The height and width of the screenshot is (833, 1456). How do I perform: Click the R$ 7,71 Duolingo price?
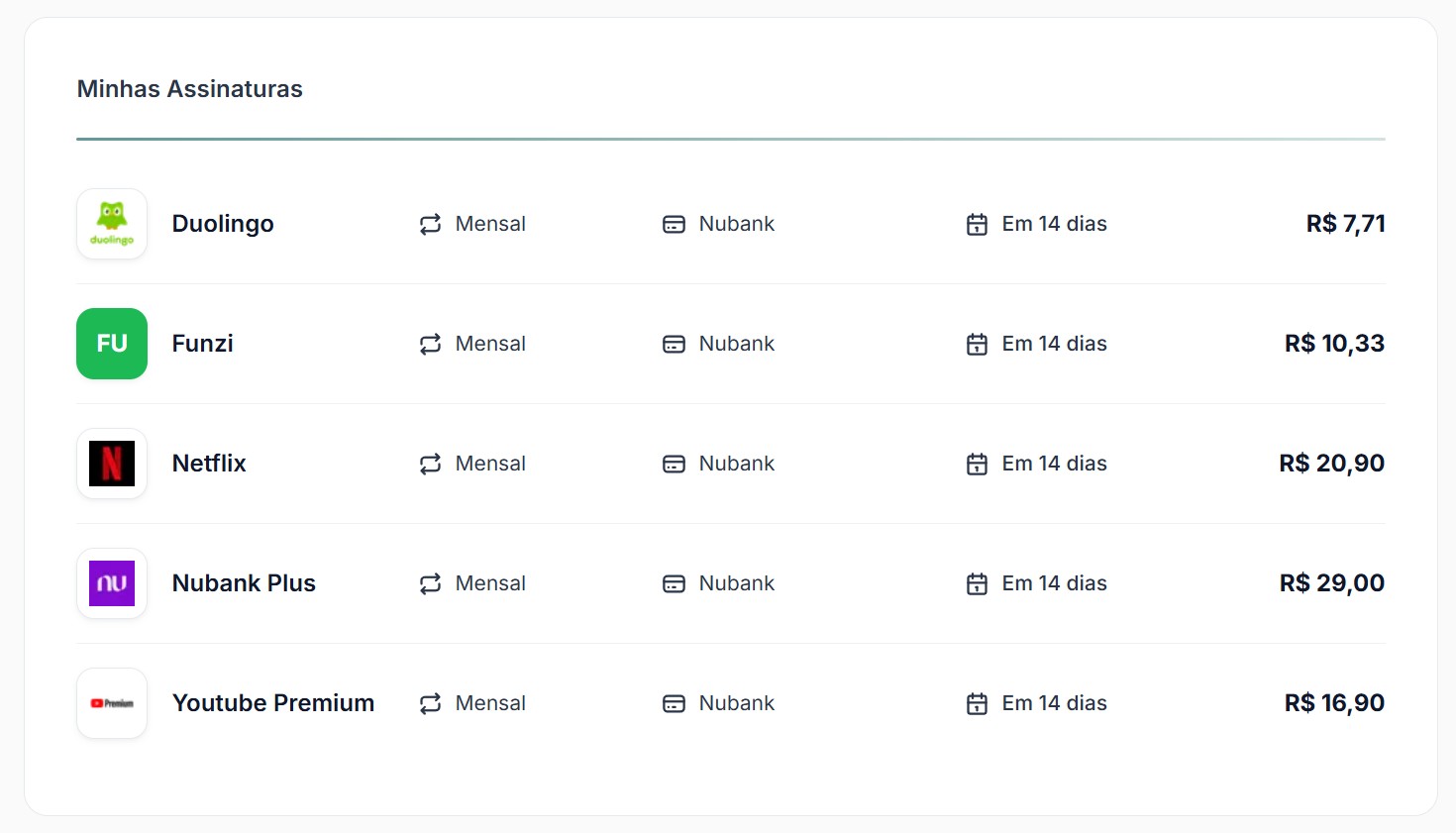tap(1345, 224)
